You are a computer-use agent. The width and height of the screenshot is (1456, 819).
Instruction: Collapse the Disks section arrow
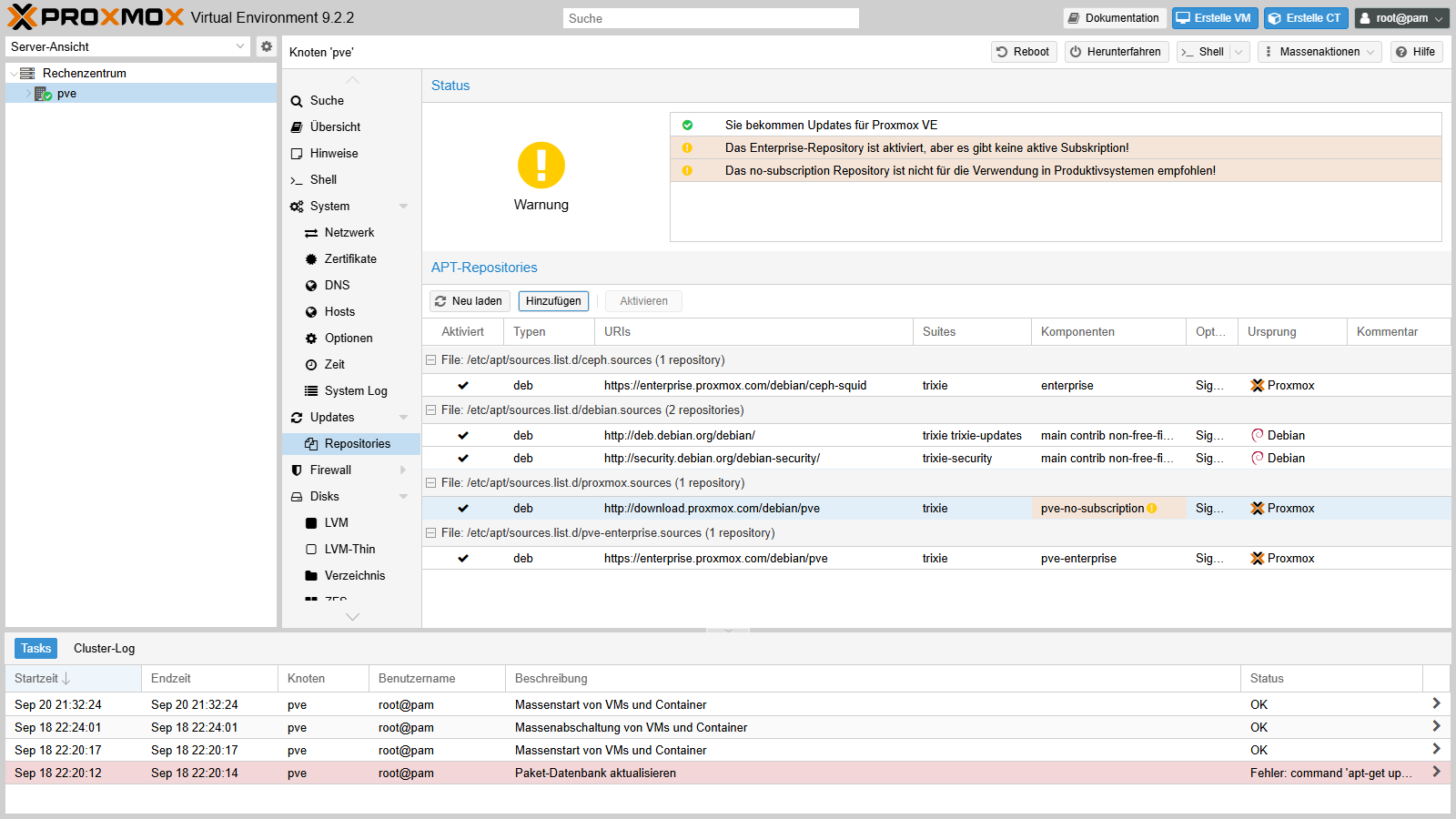(403, 497)
